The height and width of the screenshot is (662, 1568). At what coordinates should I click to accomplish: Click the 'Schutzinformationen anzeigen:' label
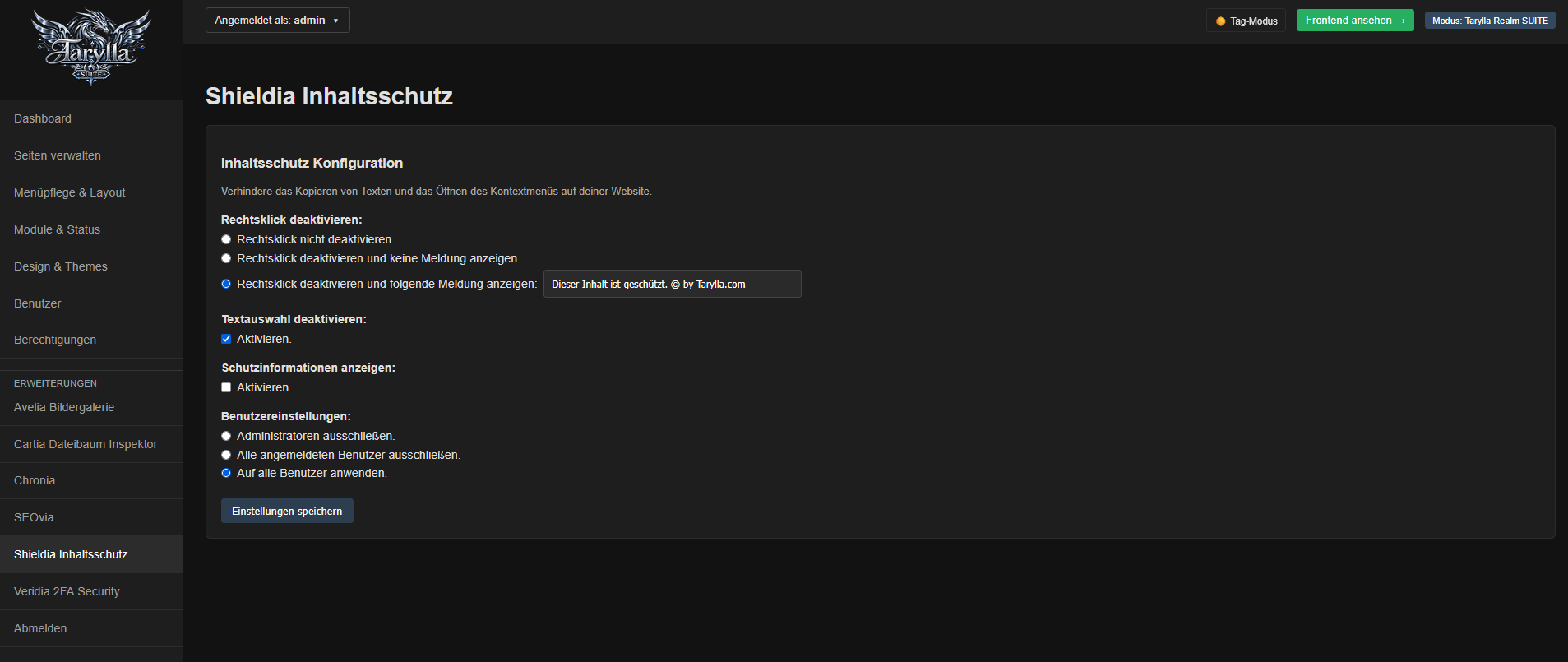tap(308, 368)
